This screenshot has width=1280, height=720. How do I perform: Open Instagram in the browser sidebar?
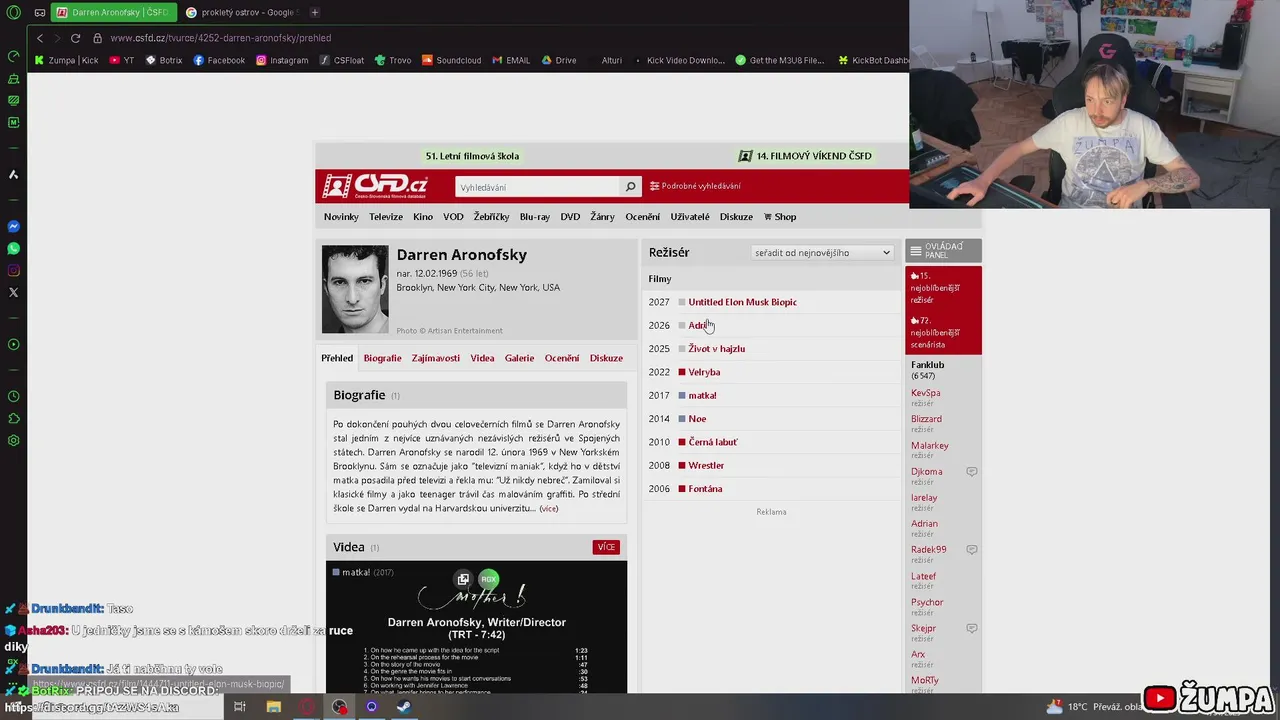(13, 270)
